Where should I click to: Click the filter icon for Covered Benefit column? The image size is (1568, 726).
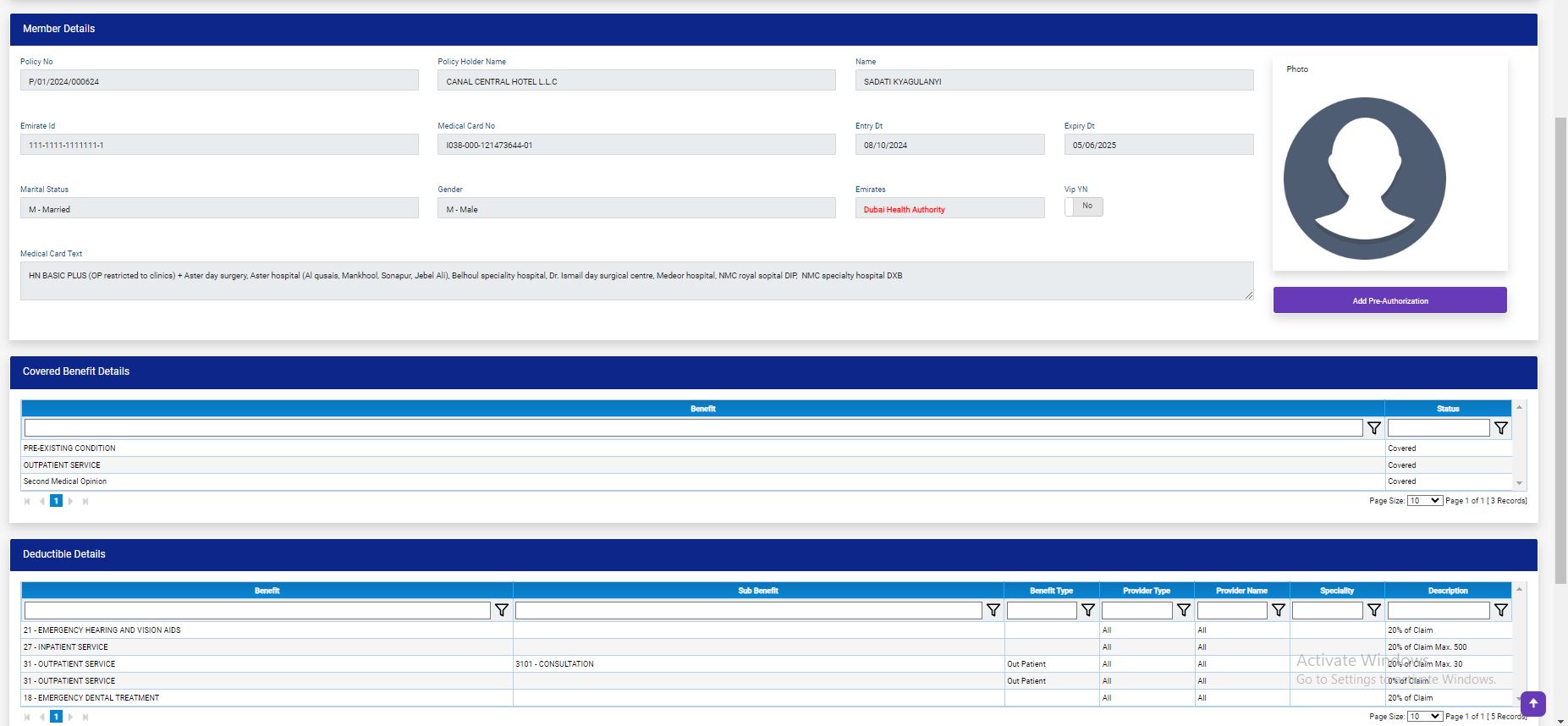pyautogui.click(x=1374, y=428)
